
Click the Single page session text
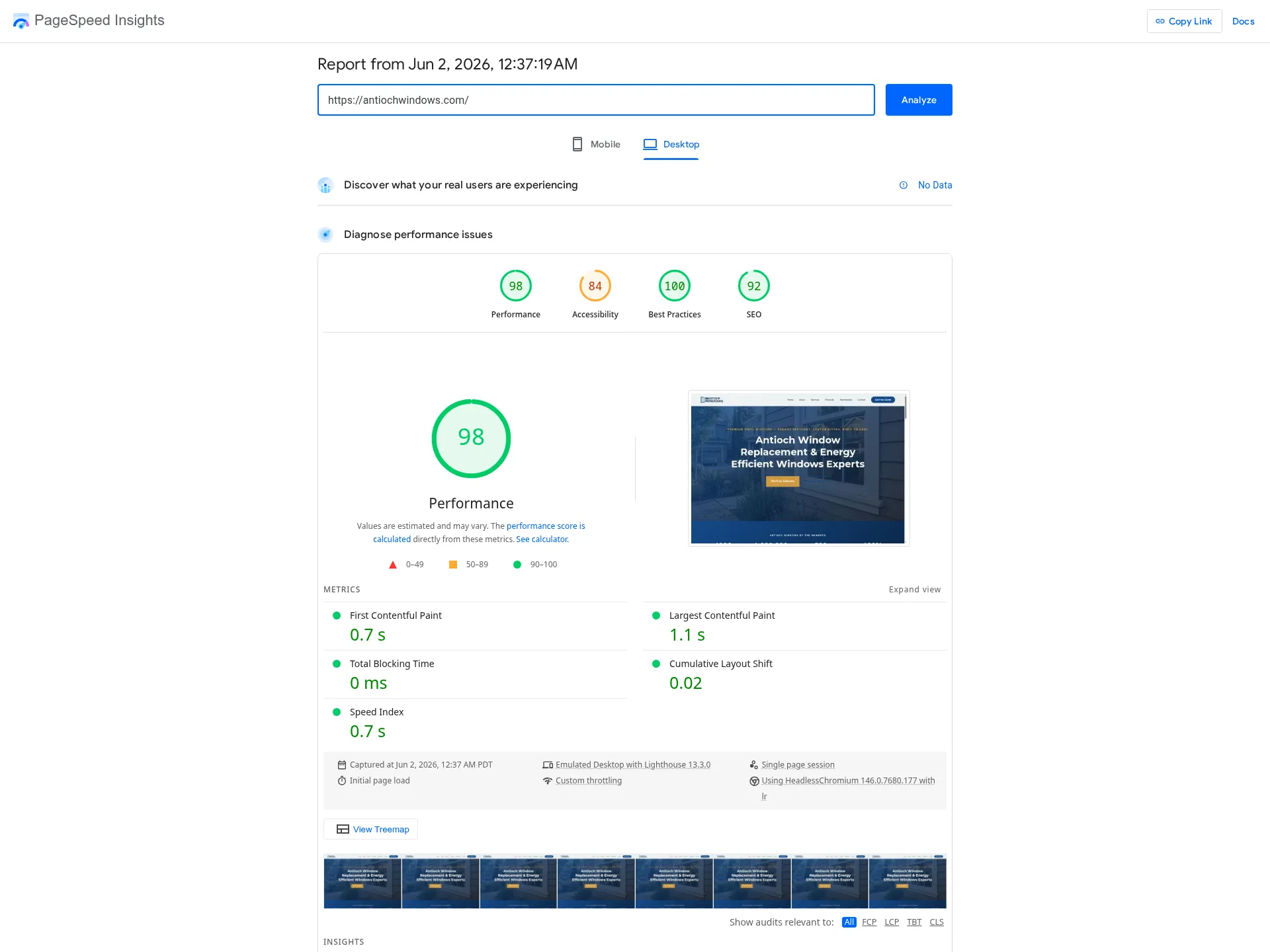coord(798,765)
